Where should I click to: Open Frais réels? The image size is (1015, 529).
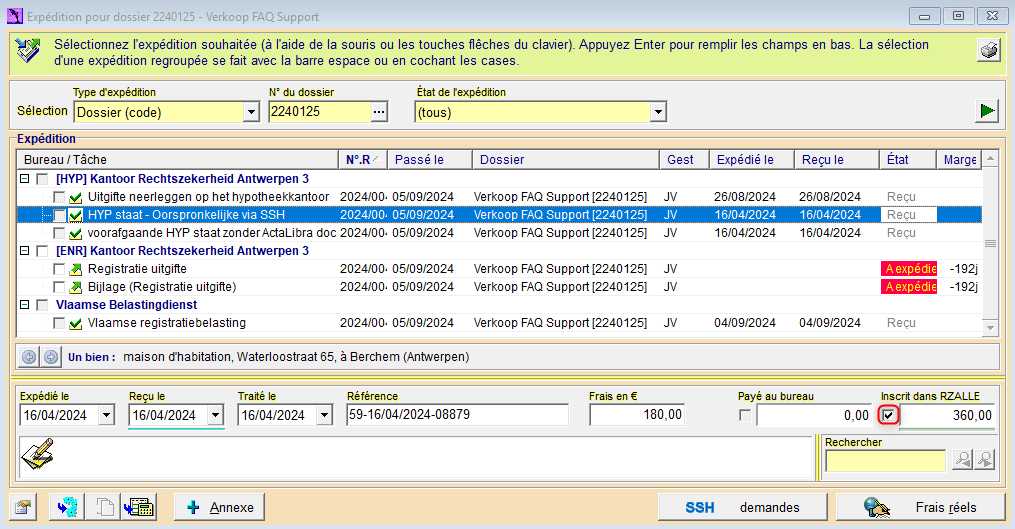coord(921,507)
